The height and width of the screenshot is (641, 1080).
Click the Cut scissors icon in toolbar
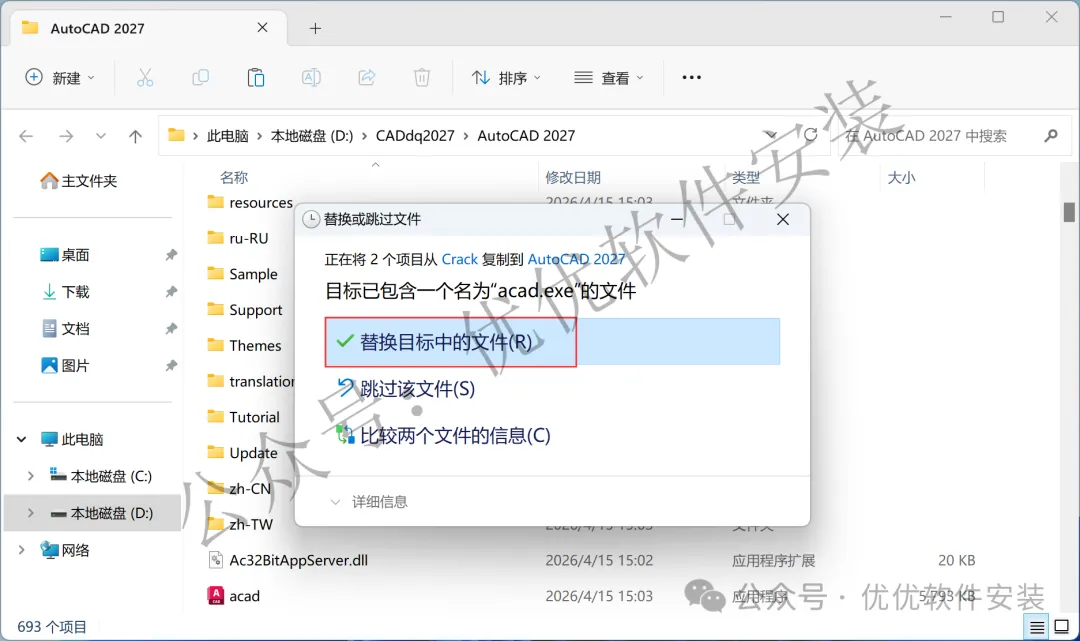pos(145,78)
